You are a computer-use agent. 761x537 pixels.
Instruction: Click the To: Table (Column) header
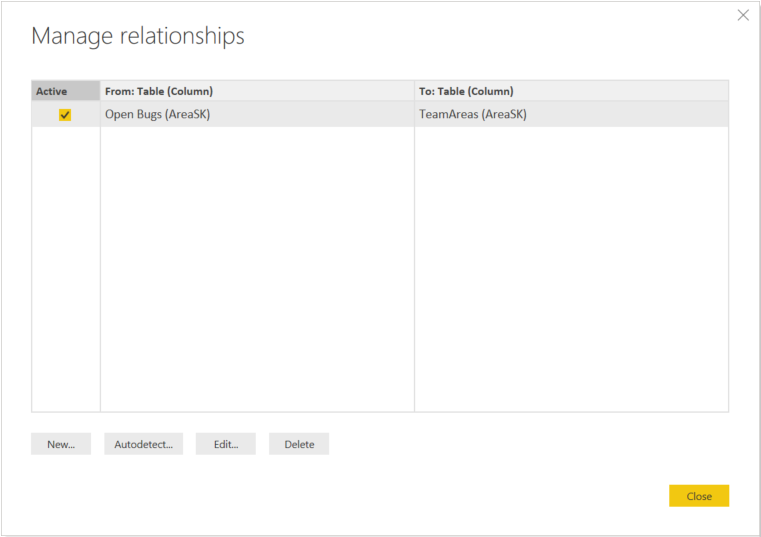pyautogui.click(x=571, y=91)
